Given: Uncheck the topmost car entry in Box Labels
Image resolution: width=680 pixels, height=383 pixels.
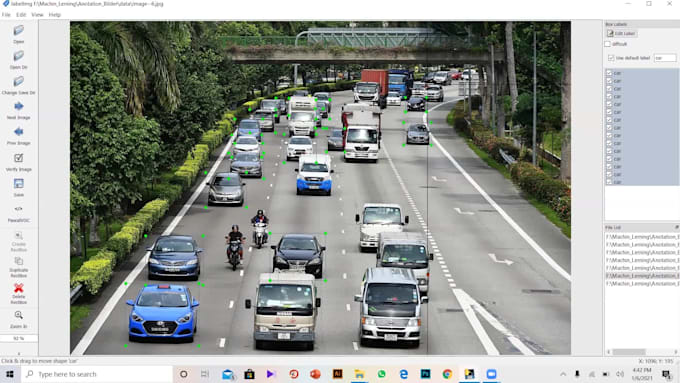Looking at the screenshot, I should (x=609, y=73).
